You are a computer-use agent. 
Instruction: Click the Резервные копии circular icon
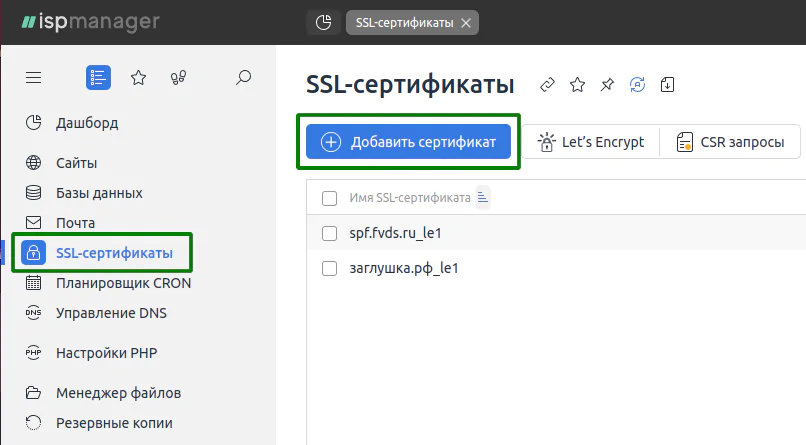point(33,422)
